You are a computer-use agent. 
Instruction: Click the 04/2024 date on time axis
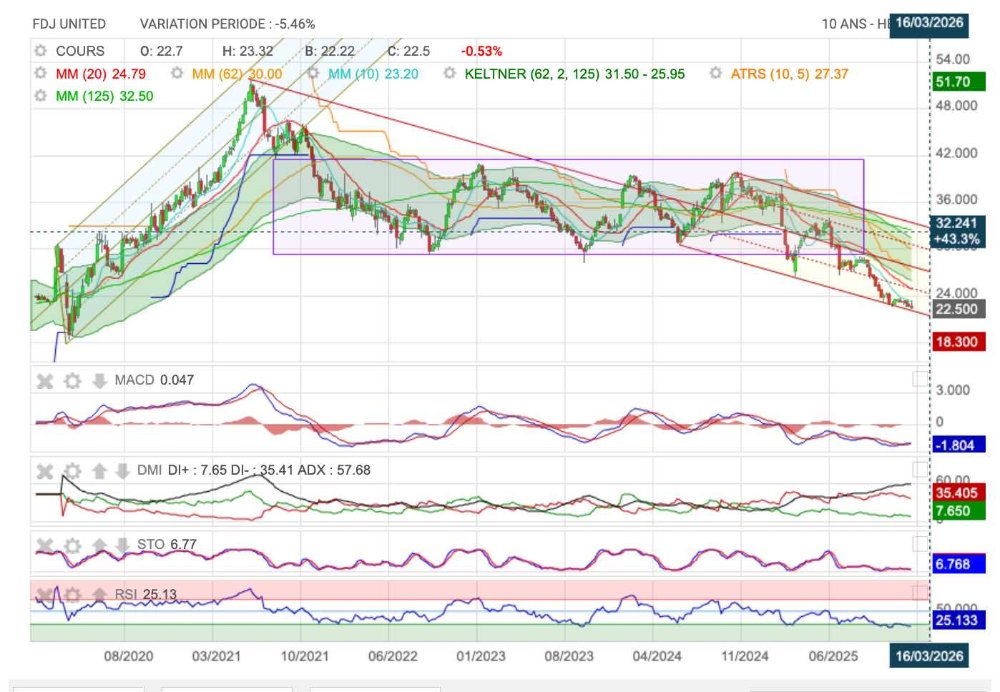[657, 656]
